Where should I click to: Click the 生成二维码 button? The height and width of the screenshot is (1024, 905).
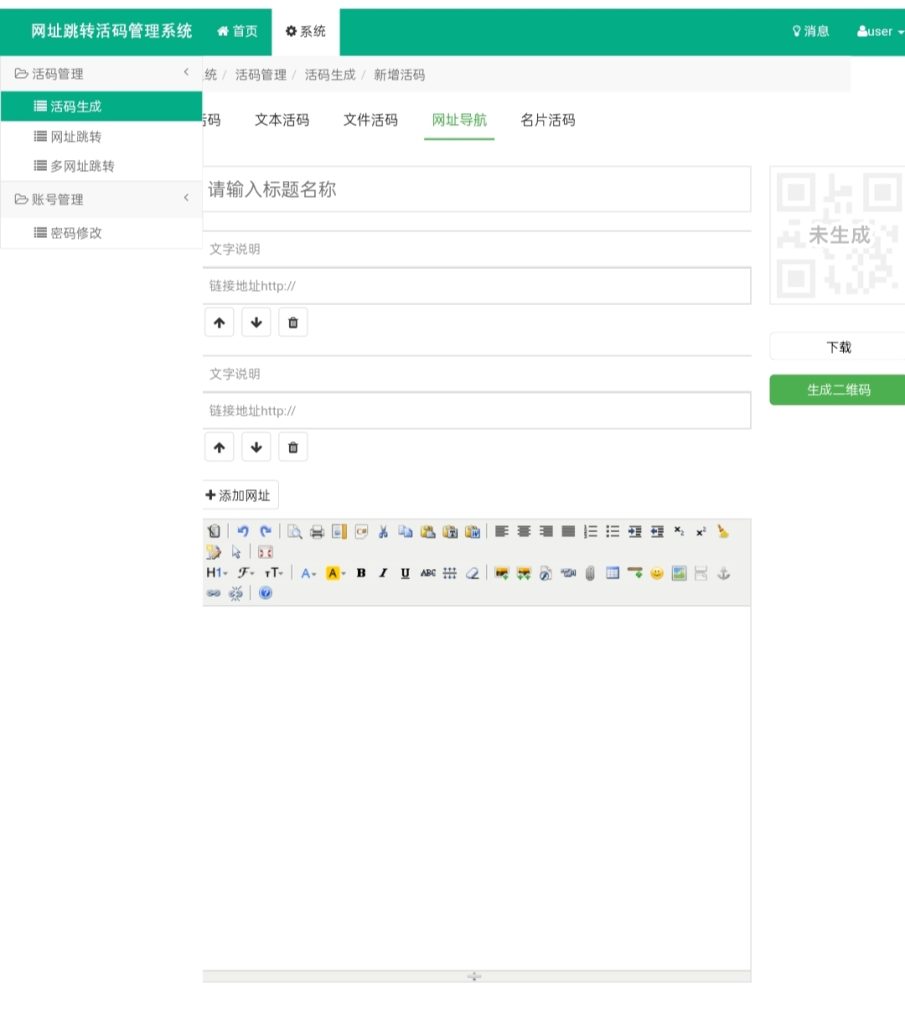pos(838,390)
